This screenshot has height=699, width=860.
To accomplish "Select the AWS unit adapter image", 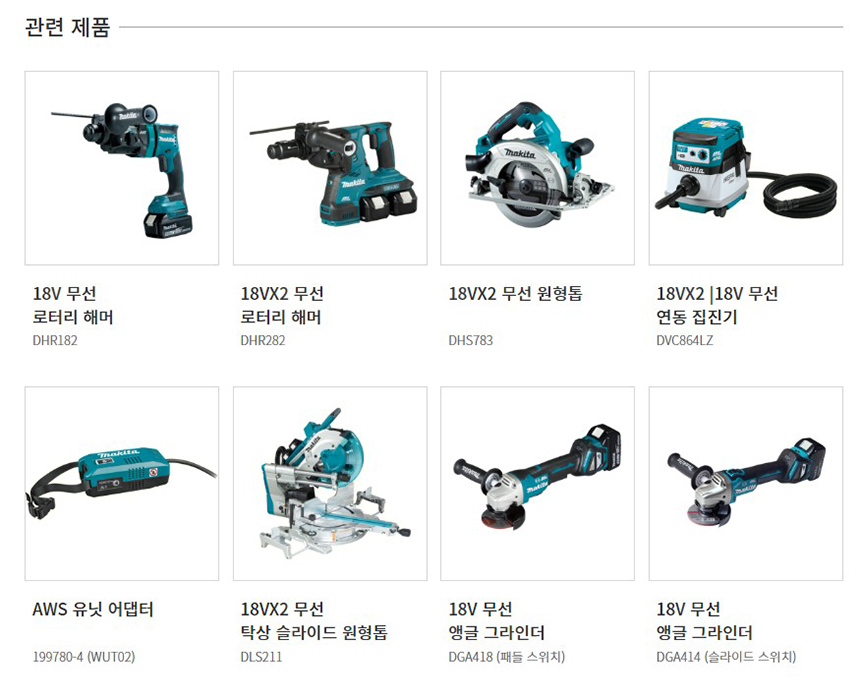I will (122, 483).
